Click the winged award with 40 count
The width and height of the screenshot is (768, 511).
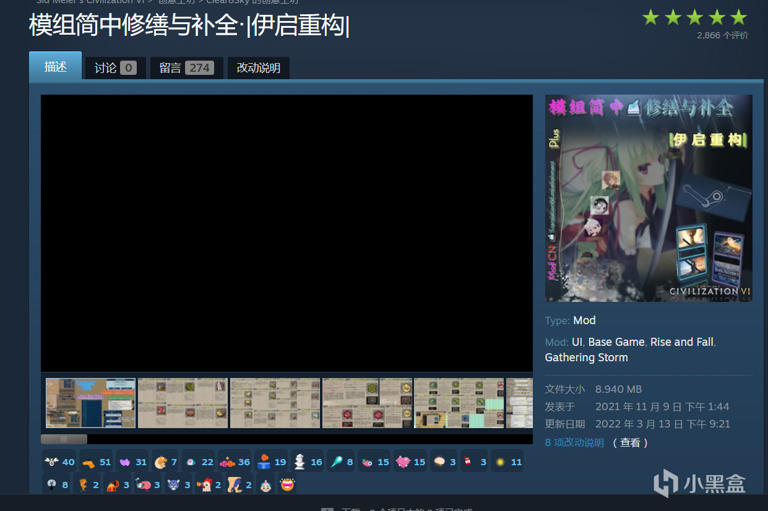[x=59, y=462]
